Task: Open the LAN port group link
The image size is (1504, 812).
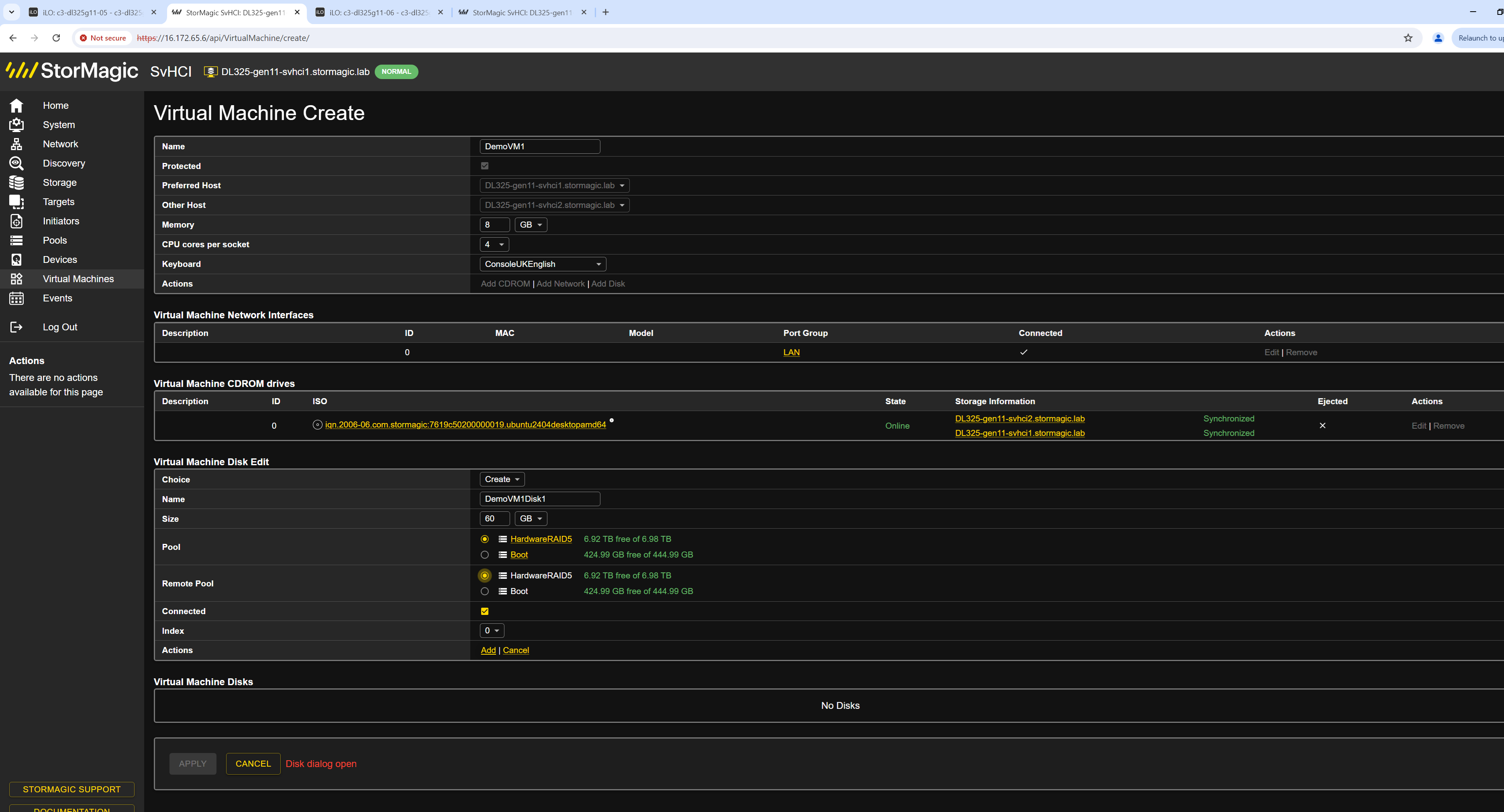Action: (791, 352)
